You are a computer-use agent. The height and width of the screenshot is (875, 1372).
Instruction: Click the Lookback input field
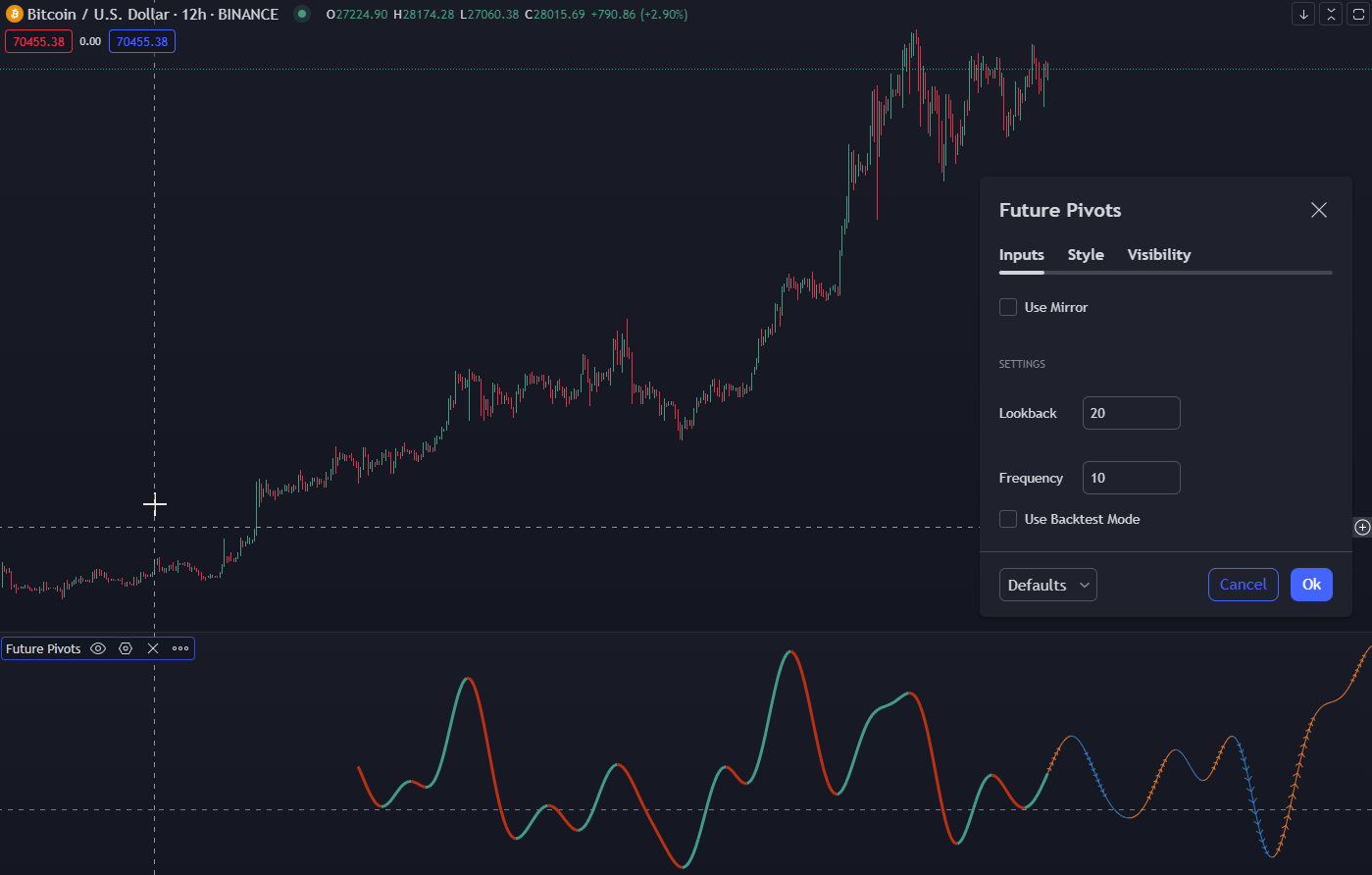point(1131,413)
